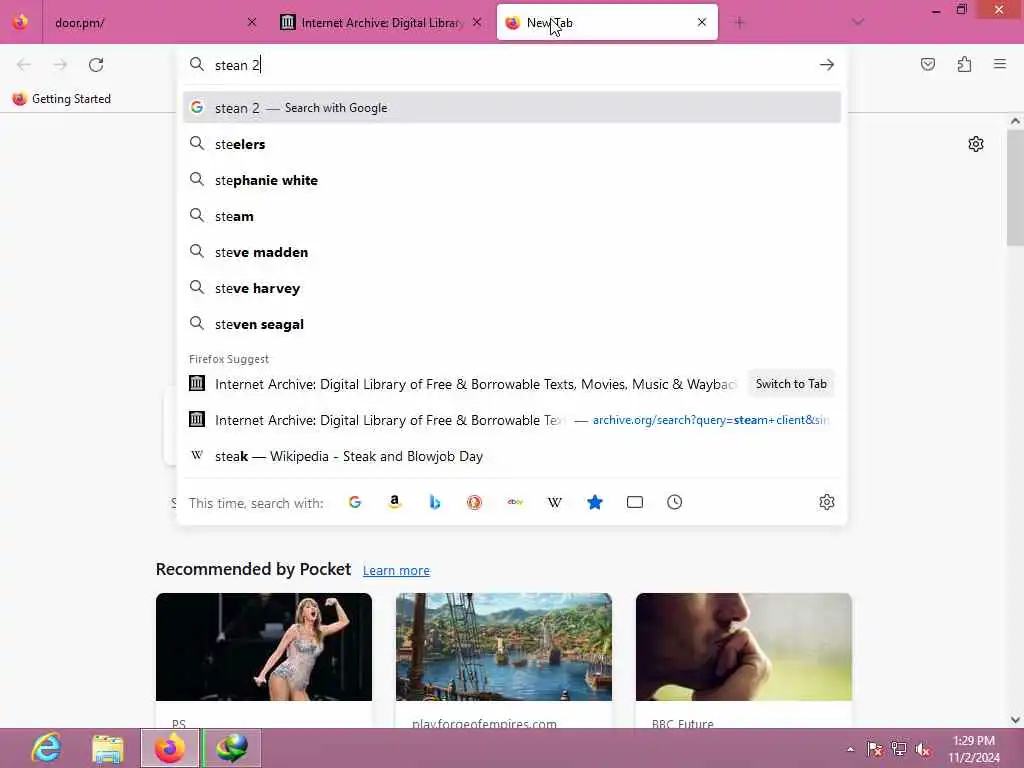Choose the 'steve madden' suggestion
This screenshot has height=768, width=1024.
pyautogui.click(x=512, y=252)
